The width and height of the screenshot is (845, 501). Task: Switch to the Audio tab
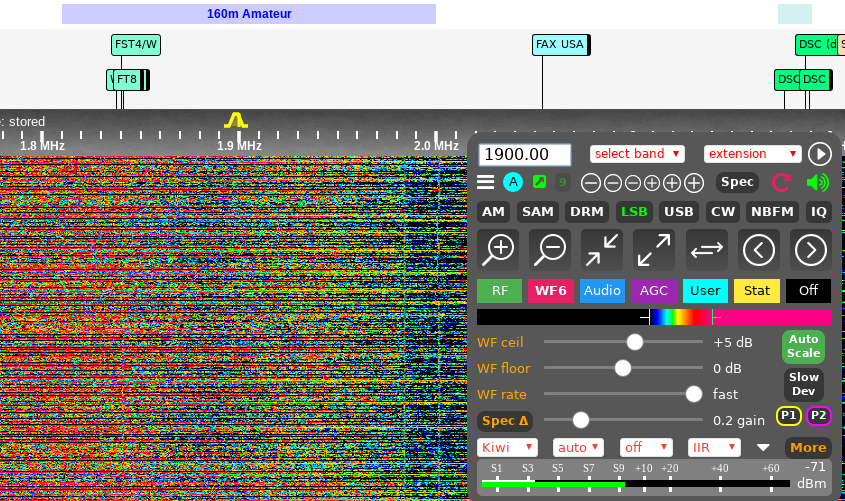point(602,291)
